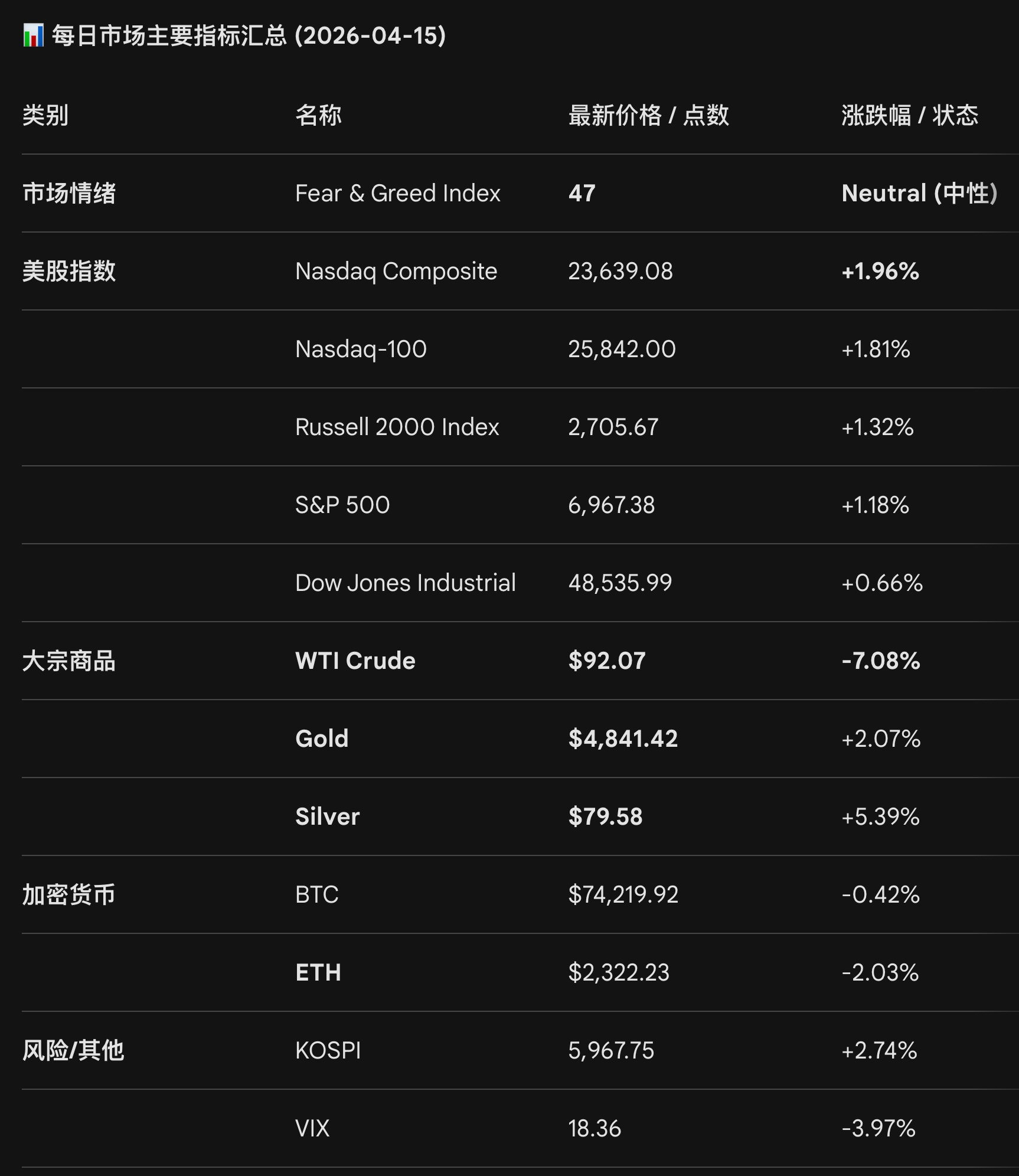The image size is (1019, 1176).
Task: Click the ETH name cell
Action: point(318,972)
